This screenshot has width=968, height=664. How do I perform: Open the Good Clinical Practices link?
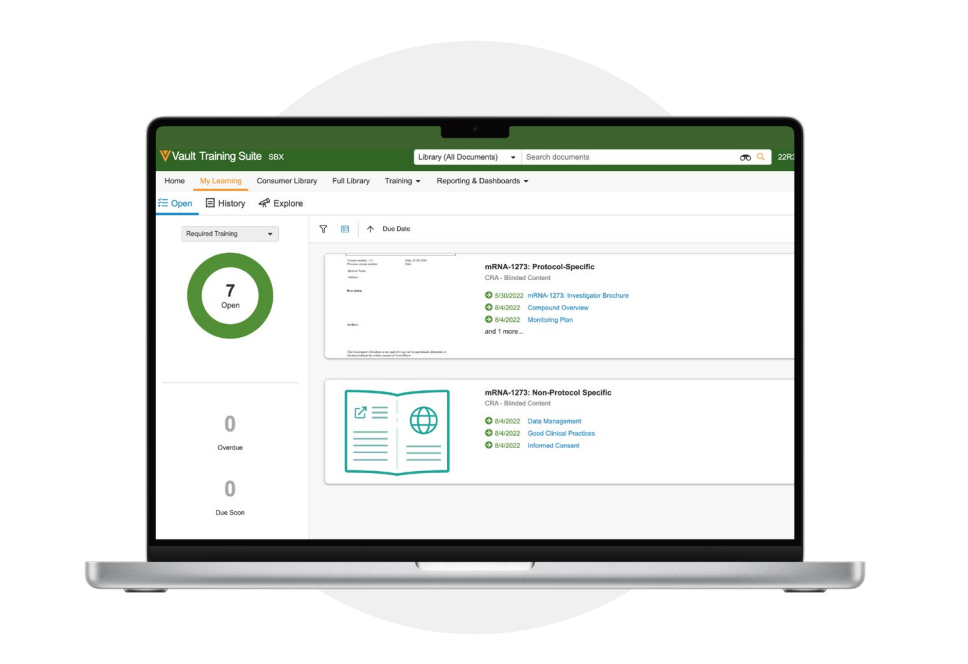[561, 434]
